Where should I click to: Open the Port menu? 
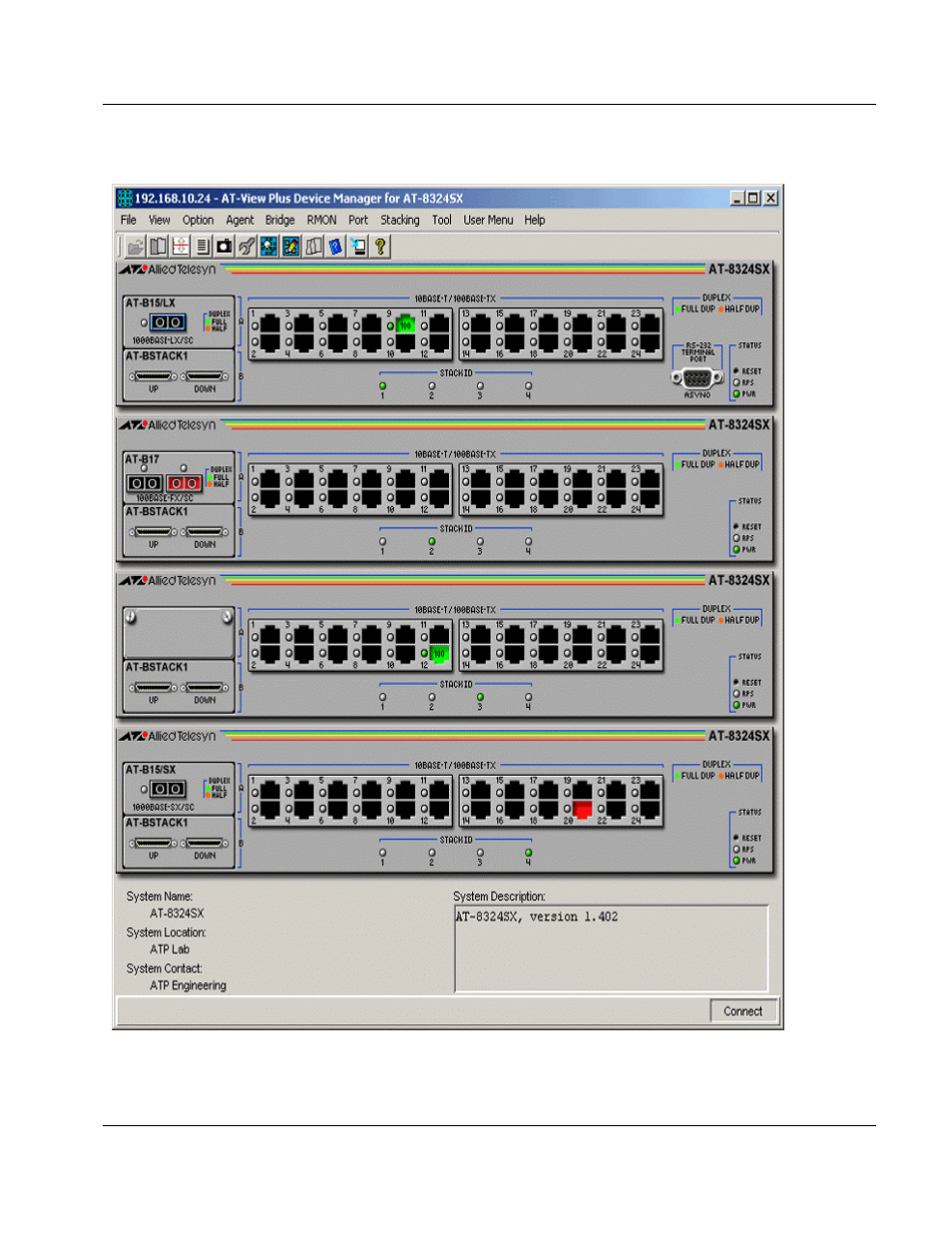coord(358,220)
